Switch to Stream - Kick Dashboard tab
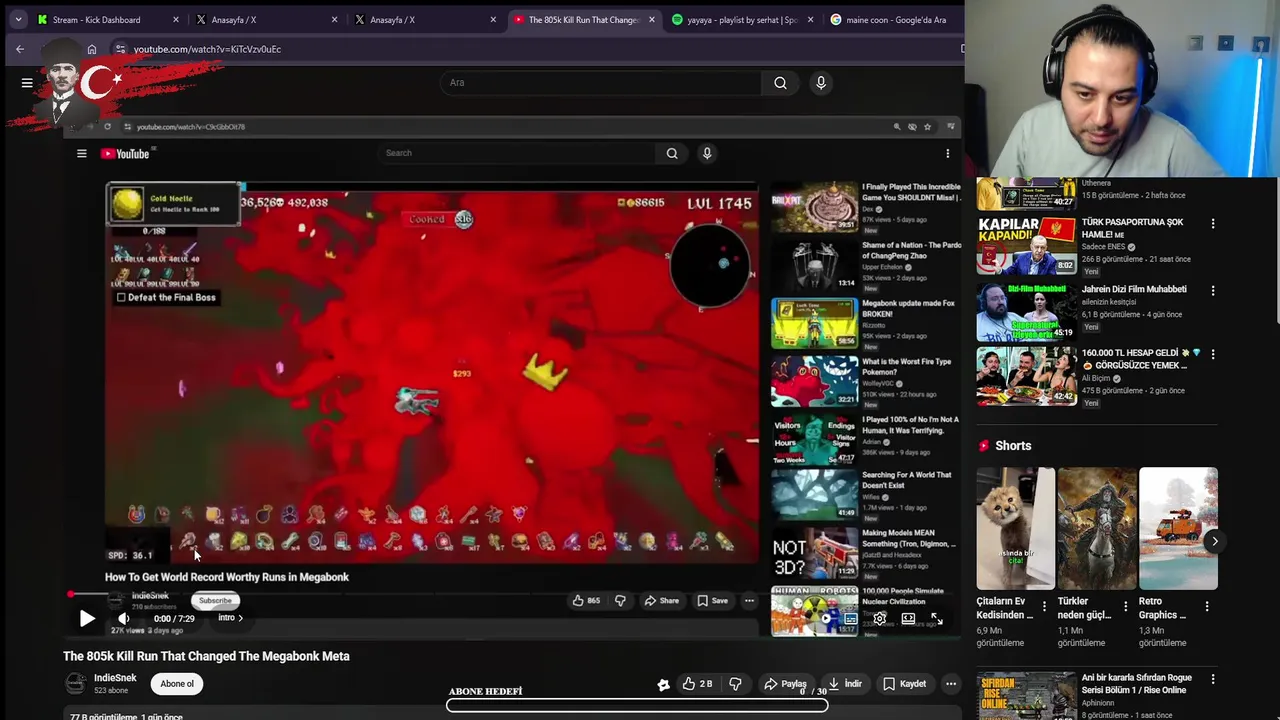 (108, 20)
